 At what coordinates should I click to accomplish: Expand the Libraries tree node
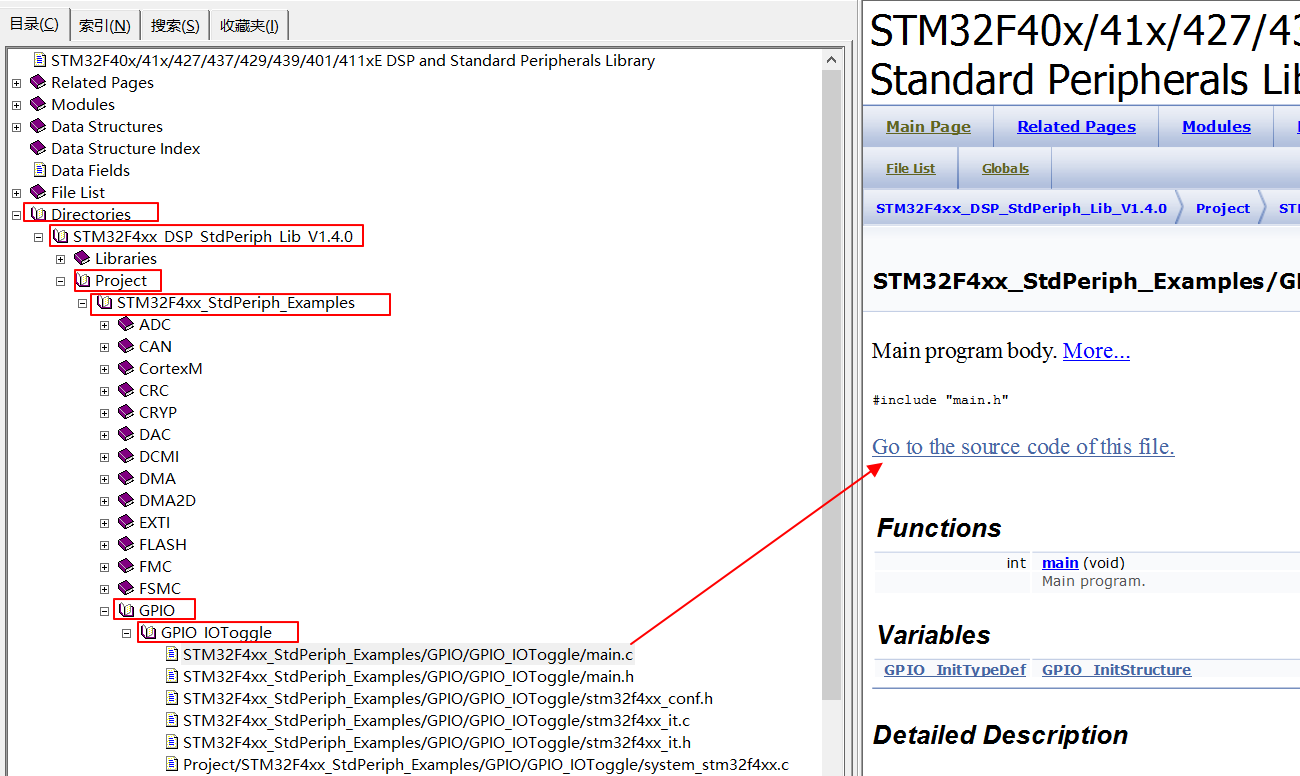[x=60, y=259]
